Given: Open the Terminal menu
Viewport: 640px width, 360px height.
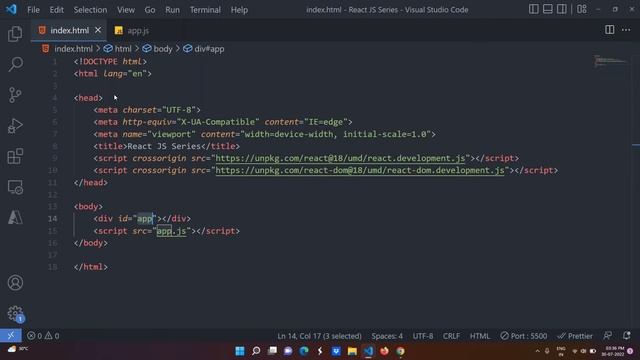Looking at the screenshot, I should pyautogui.click(x=205, y=9).
